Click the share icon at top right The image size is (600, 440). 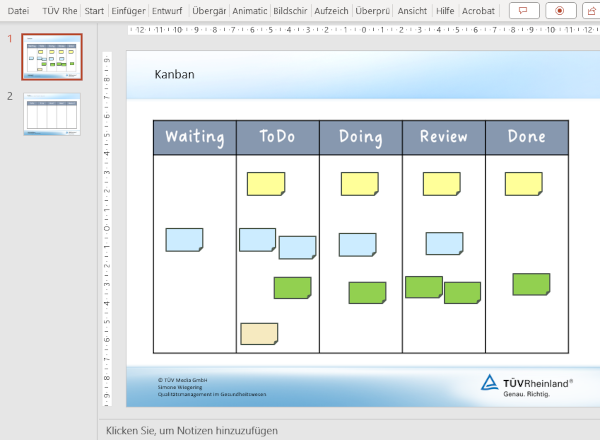click(591, 10)
